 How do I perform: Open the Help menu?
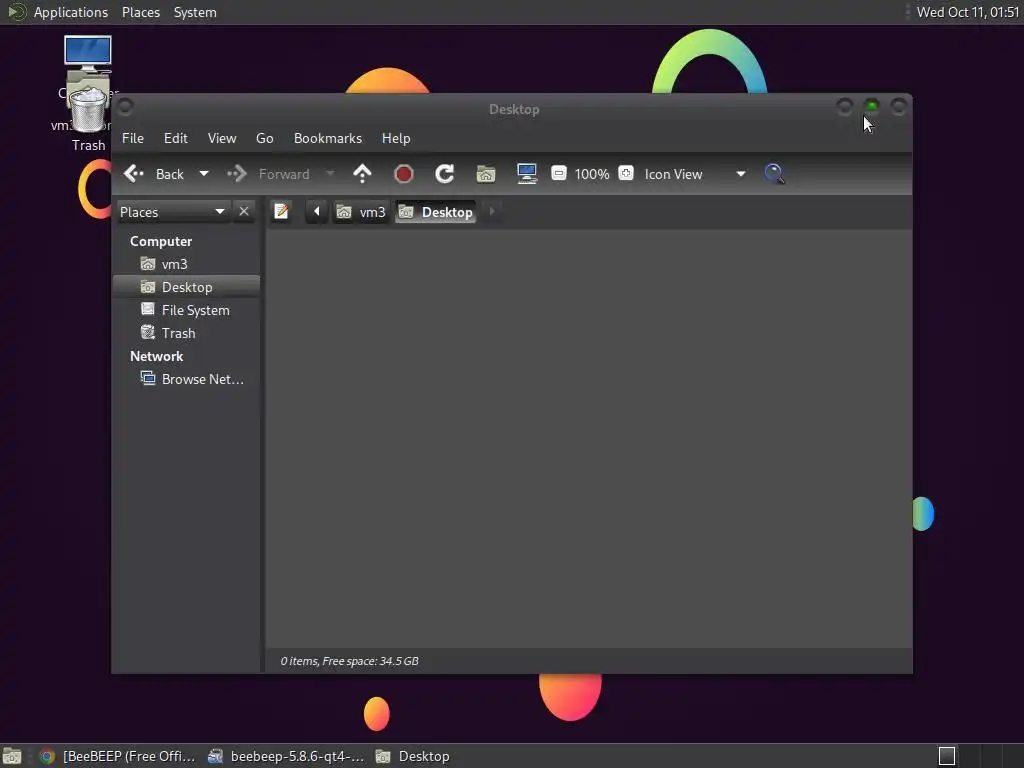pos(396,138)
